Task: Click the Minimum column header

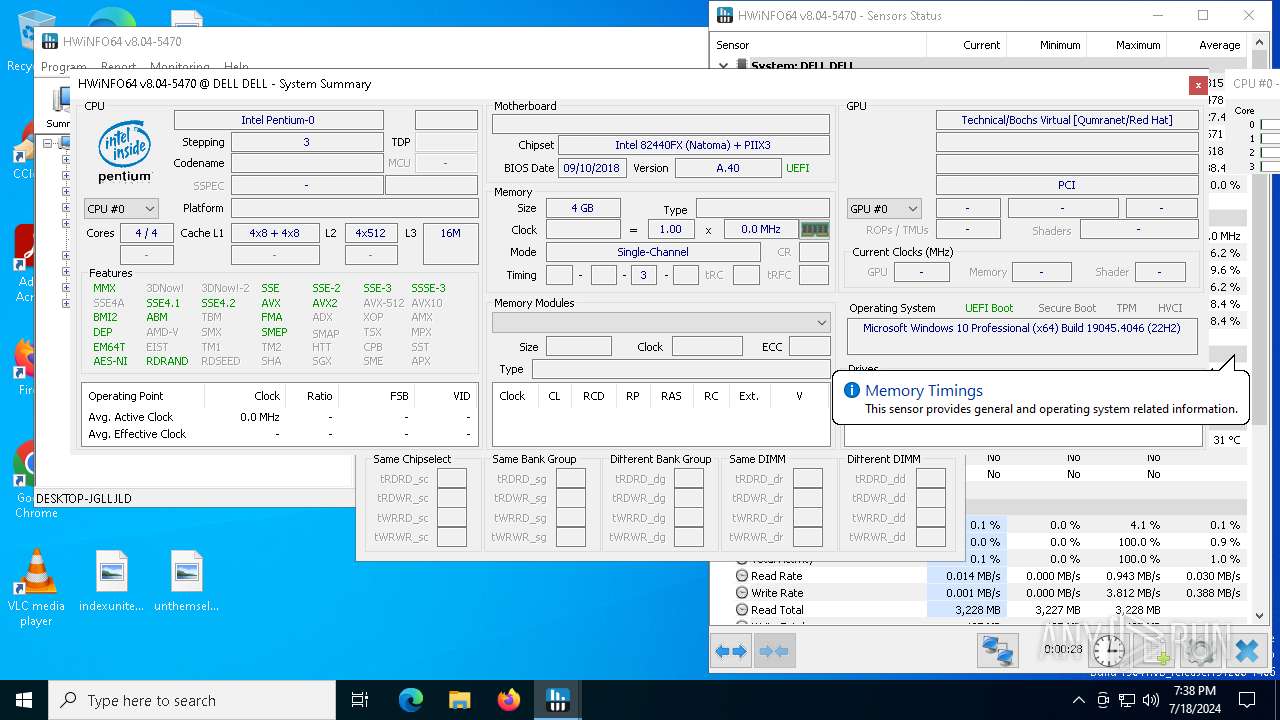Action: [1047, 45]
